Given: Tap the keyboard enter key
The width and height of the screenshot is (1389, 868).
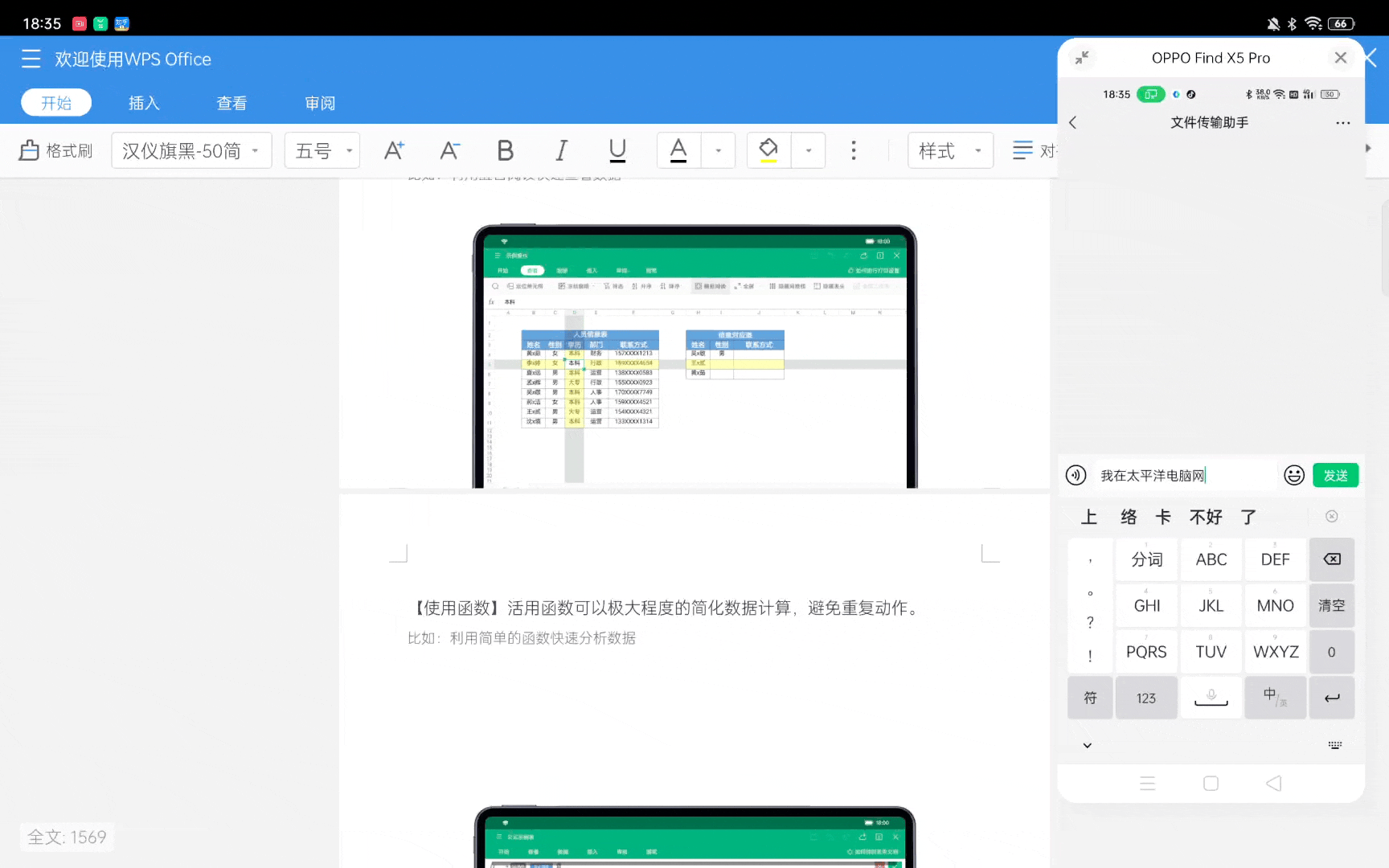Looking at the screenshot, I should 1332,698.
